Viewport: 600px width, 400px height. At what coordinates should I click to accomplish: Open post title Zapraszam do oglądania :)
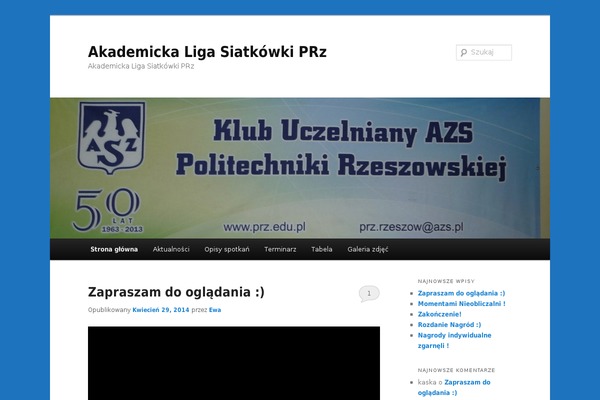pos(176,292)
